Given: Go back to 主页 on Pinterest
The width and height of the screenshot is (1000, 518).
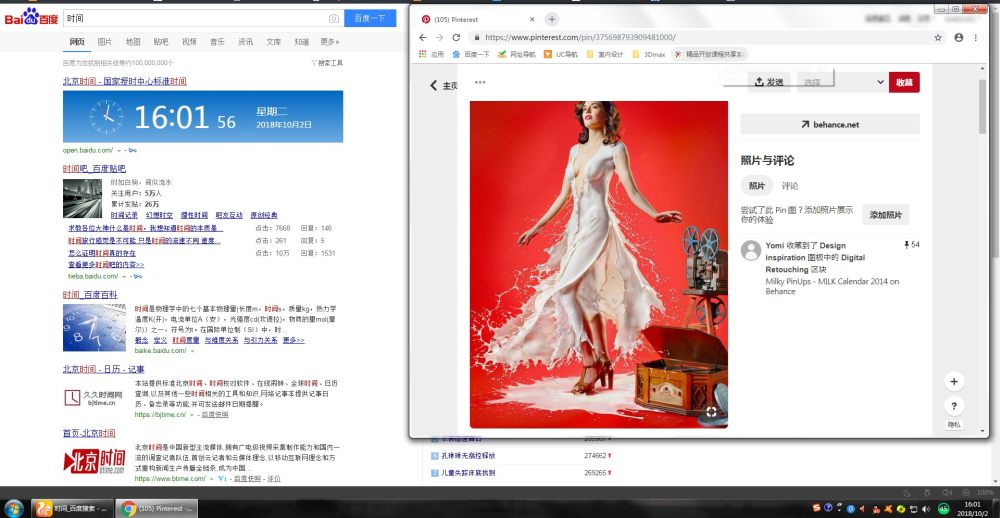Looking at the screenshot, I should pyautogui.click(x=444, y=85).
